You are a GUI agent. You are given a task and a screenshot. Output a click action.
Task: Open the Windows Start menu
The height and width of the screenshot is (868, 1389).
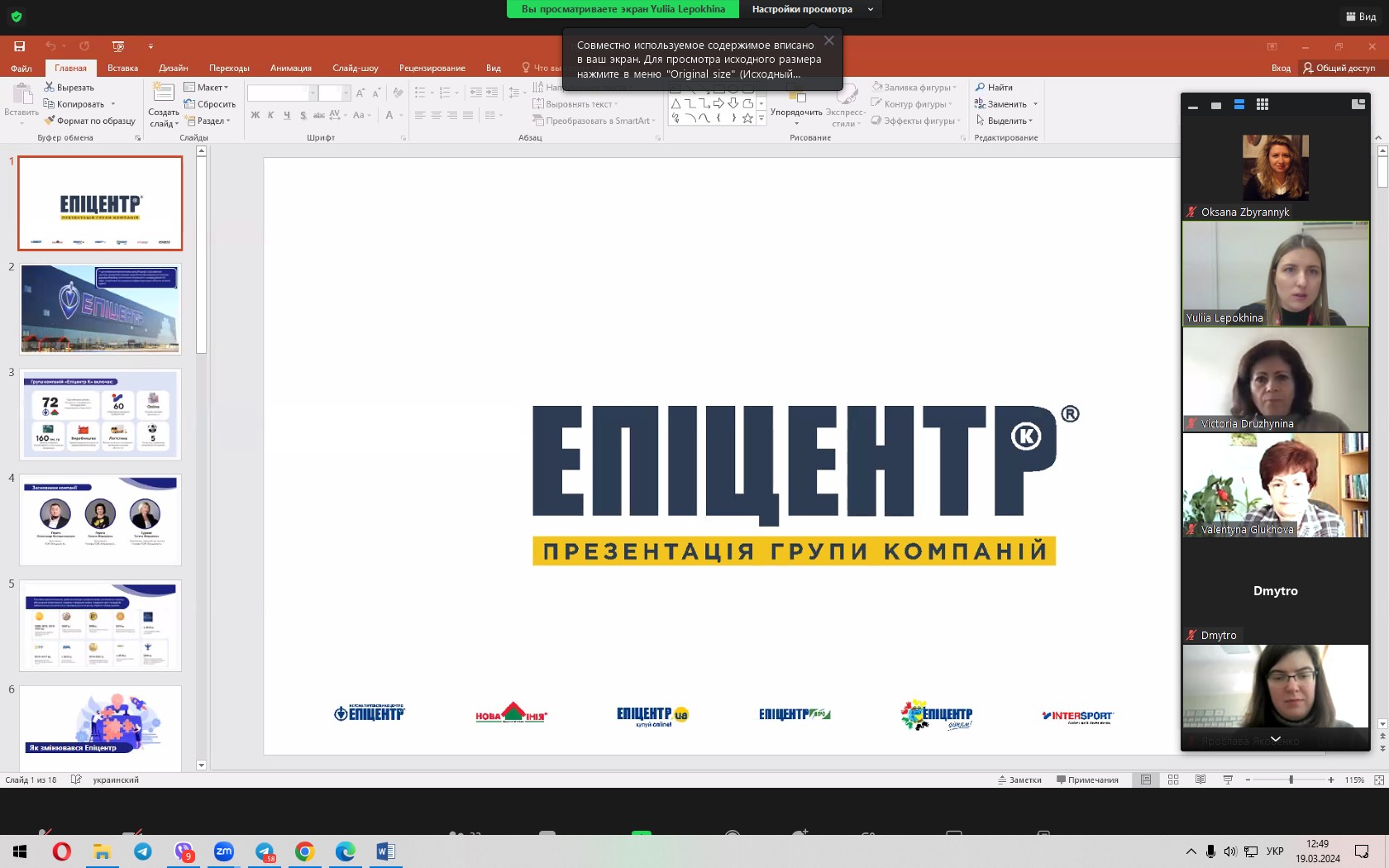(20, 851)
